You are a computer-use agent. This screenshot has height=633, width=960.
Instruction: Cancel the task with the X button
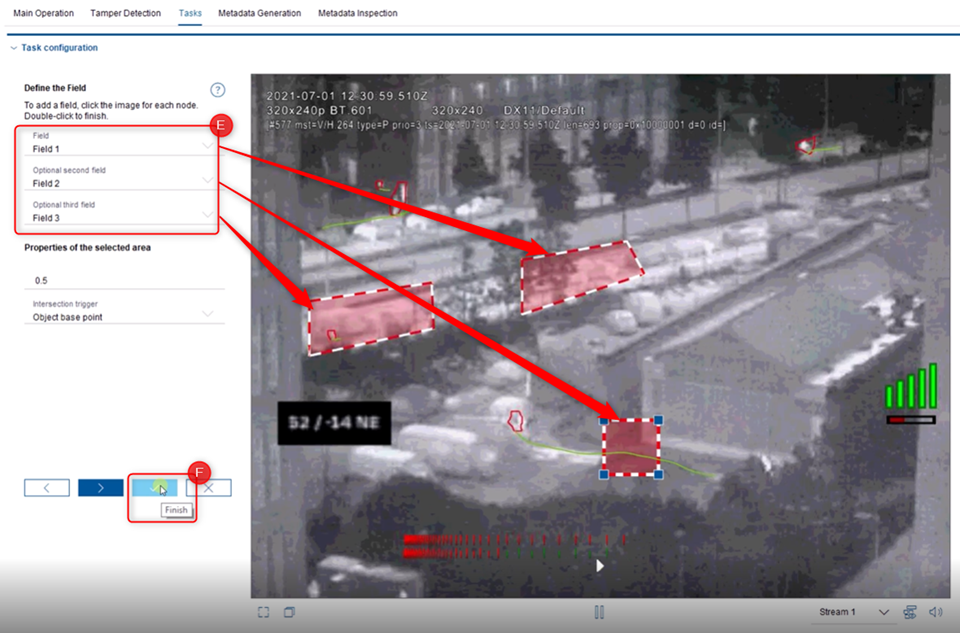click(x=208, y=488)
